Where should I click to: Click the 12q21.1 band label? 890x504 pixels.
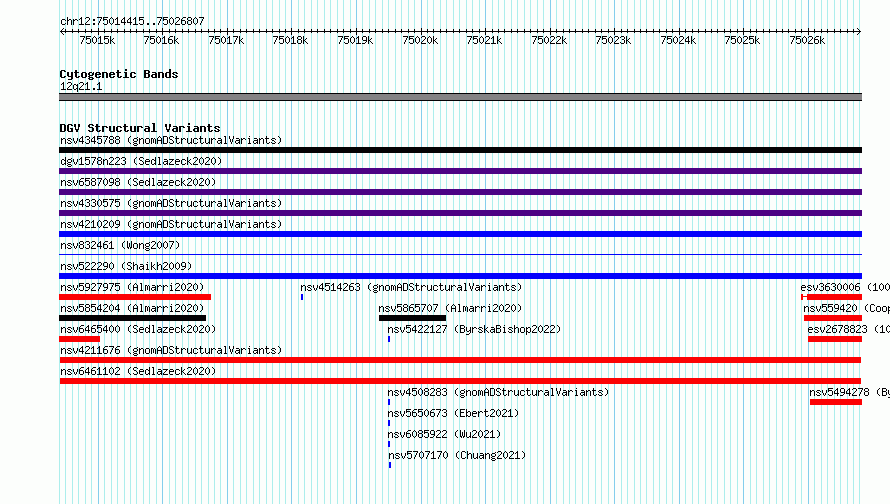pyautogui.click(x=81, y=86)
